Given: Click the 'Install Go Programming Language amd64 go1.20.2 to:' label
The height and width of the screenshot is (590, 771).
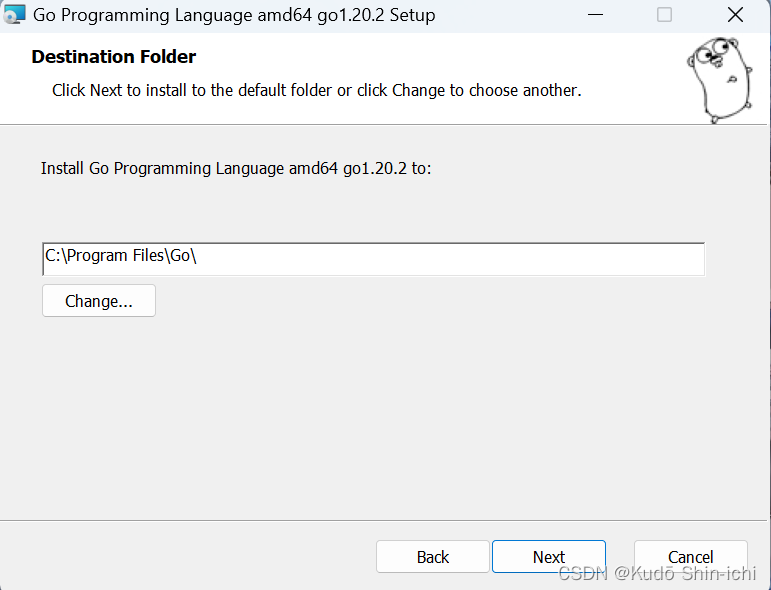Looking at the screenshot, I should [x=236, y=168].
